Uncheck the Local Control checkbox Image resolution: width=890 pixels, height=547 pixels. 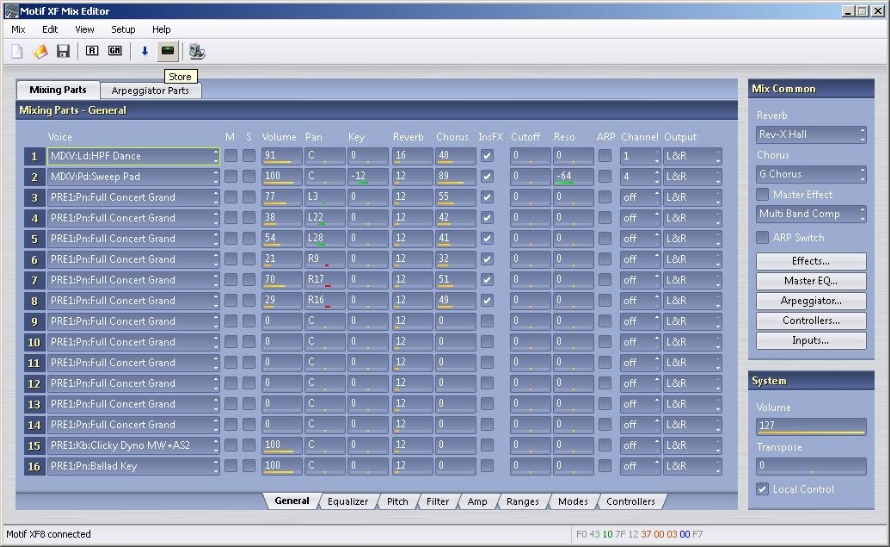[762, 489]
